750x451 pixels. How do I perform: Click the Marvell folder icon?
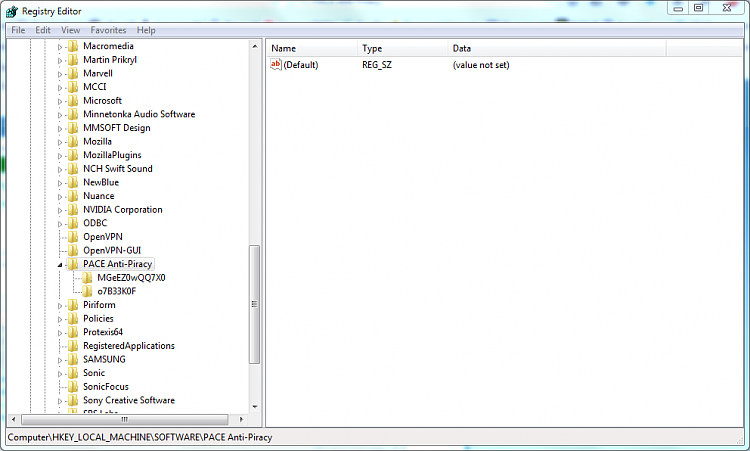pos(73,74)
